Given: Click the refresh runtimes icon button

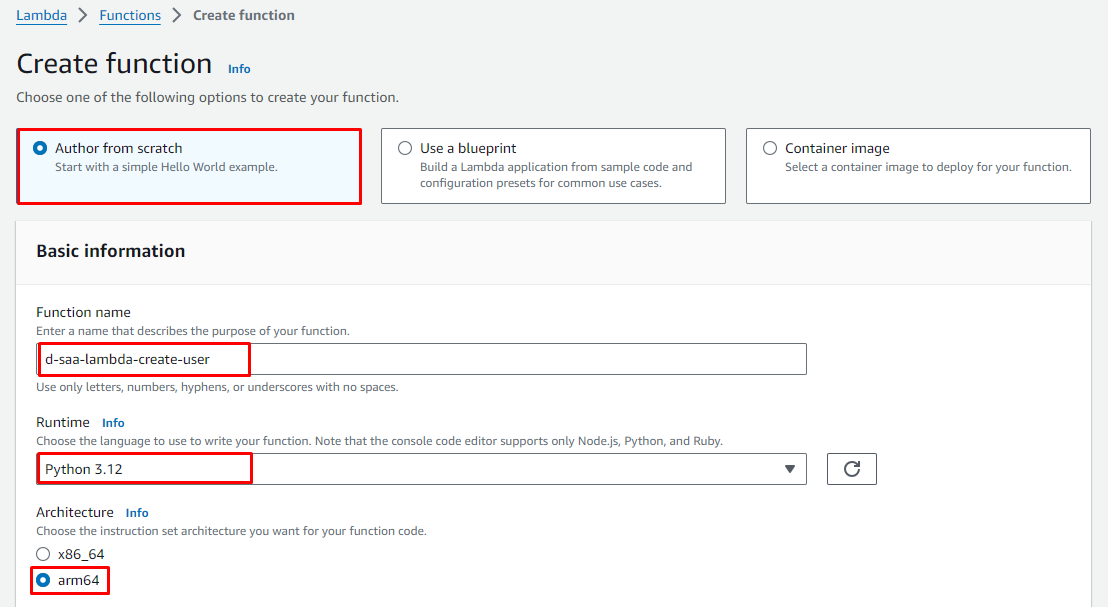Looking at the screenshot, I should [x=851, y=469].
